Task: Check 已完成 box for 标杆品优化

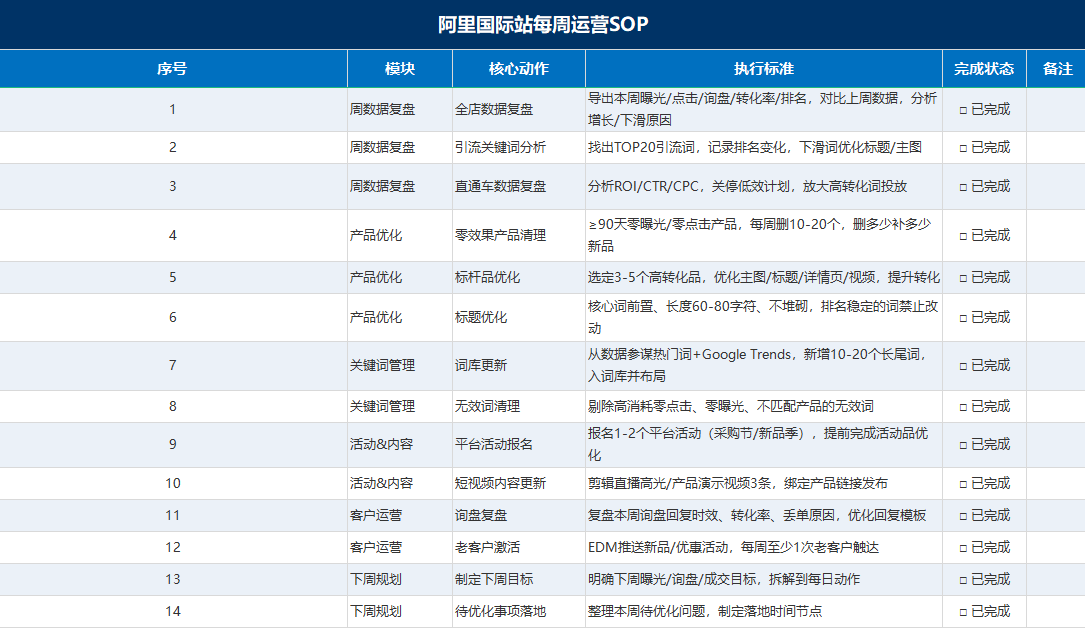Action: [x=963, y=278]
